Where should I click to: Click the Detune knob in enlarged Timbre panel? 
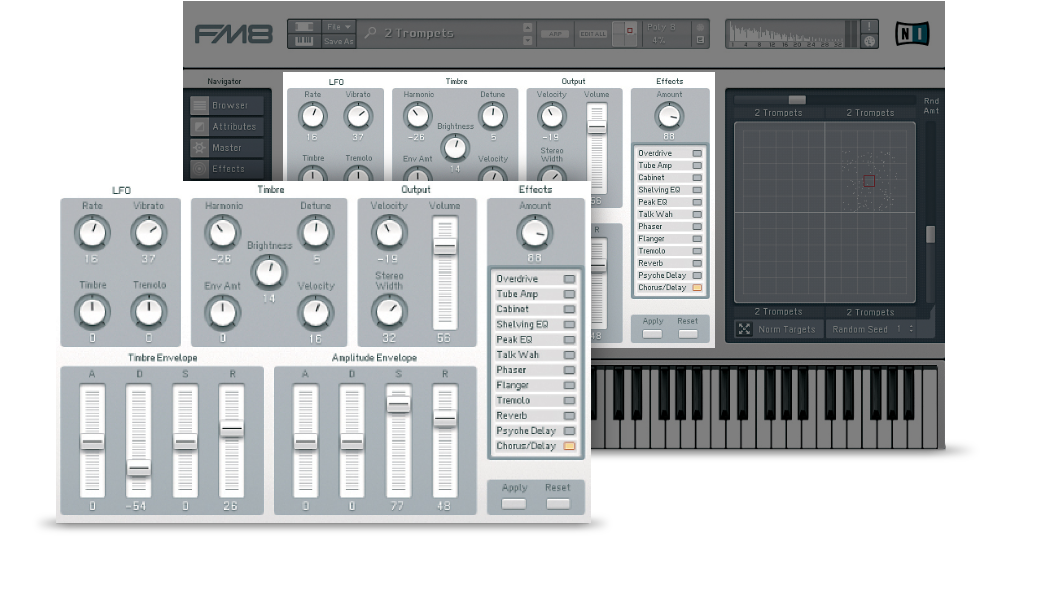(315, 233)
